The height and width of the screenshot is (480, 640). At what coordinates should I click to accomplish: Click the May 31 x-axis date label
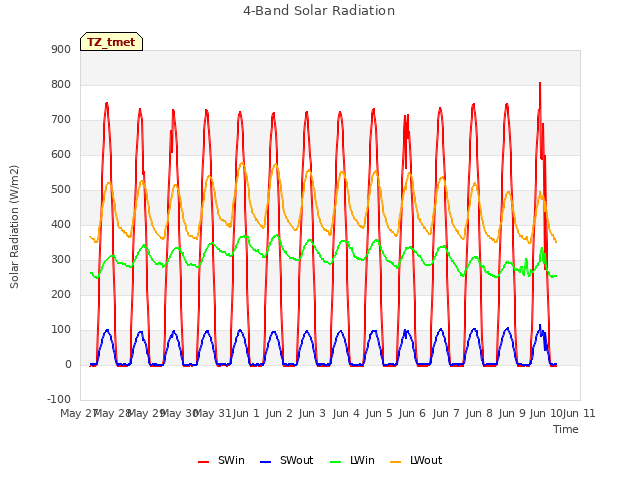coord(212,413)
